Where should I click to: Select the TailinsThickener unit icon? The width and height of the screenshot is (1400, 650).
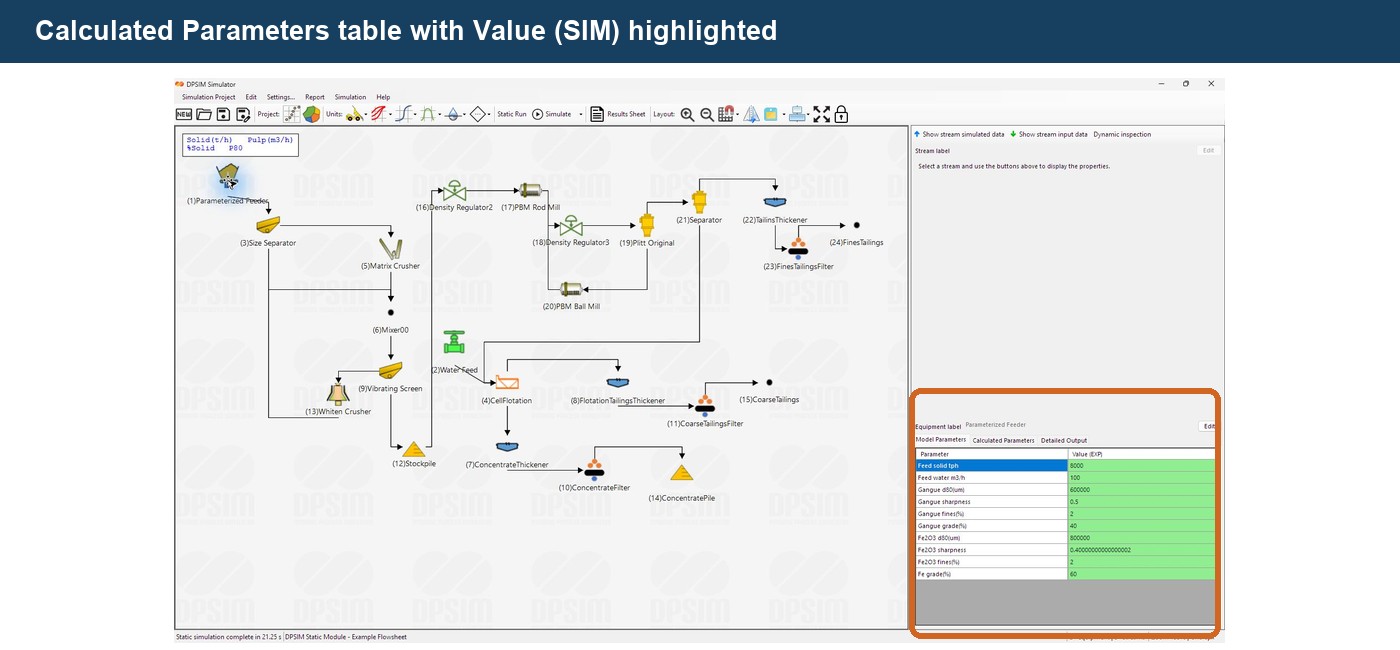point(774,203)
